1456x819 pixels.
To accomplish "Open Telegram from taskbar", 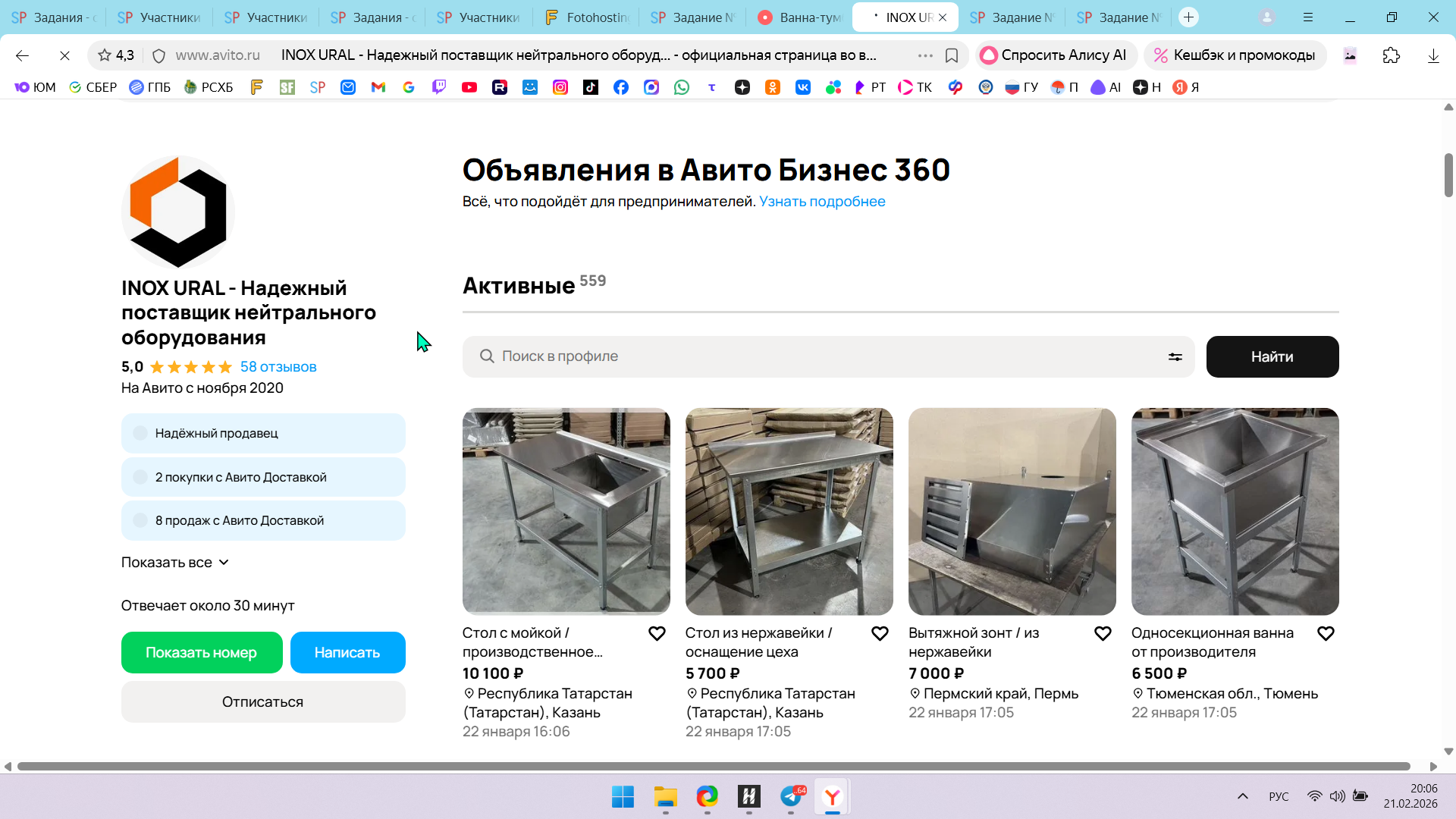I will (791, 796).
